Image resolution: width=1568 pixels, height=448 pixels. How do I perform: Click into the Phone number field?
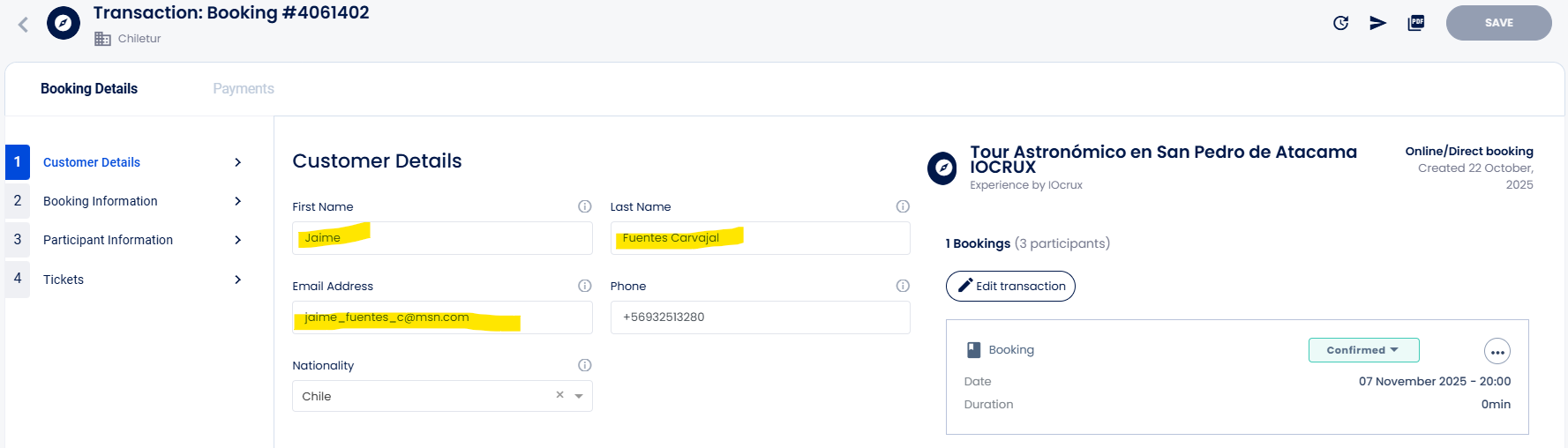pyautogui.click(x=760, y=317)
